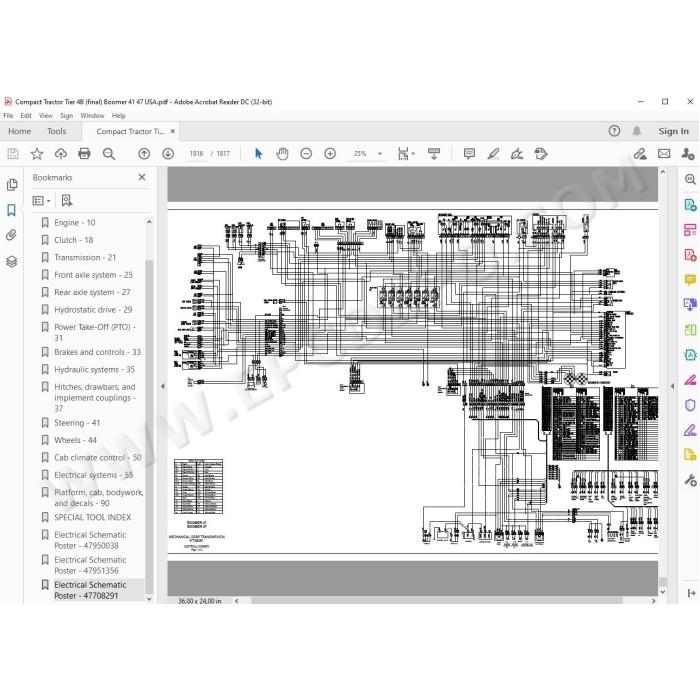Zoom in with plus icon
700x700 pixels.
(330, 154)
